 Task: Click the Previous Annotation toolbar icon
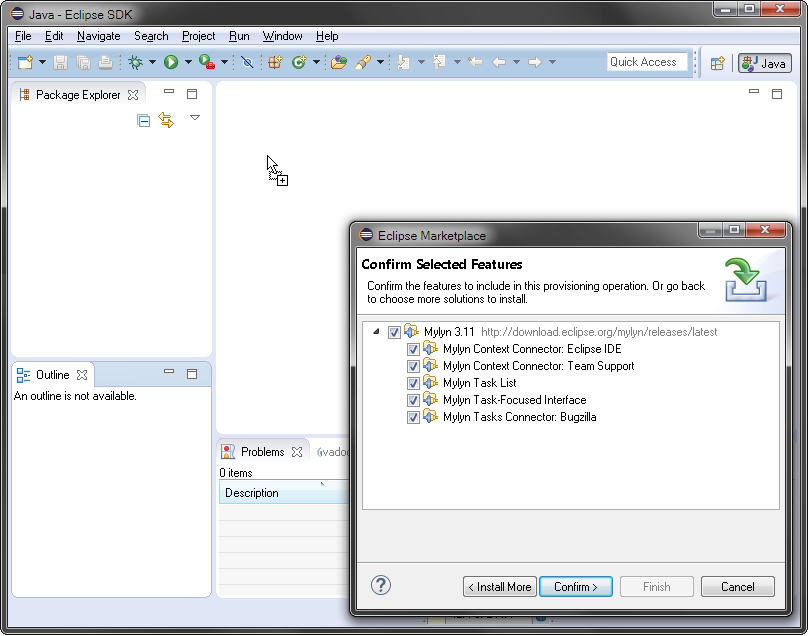click(x=440, y=62)
